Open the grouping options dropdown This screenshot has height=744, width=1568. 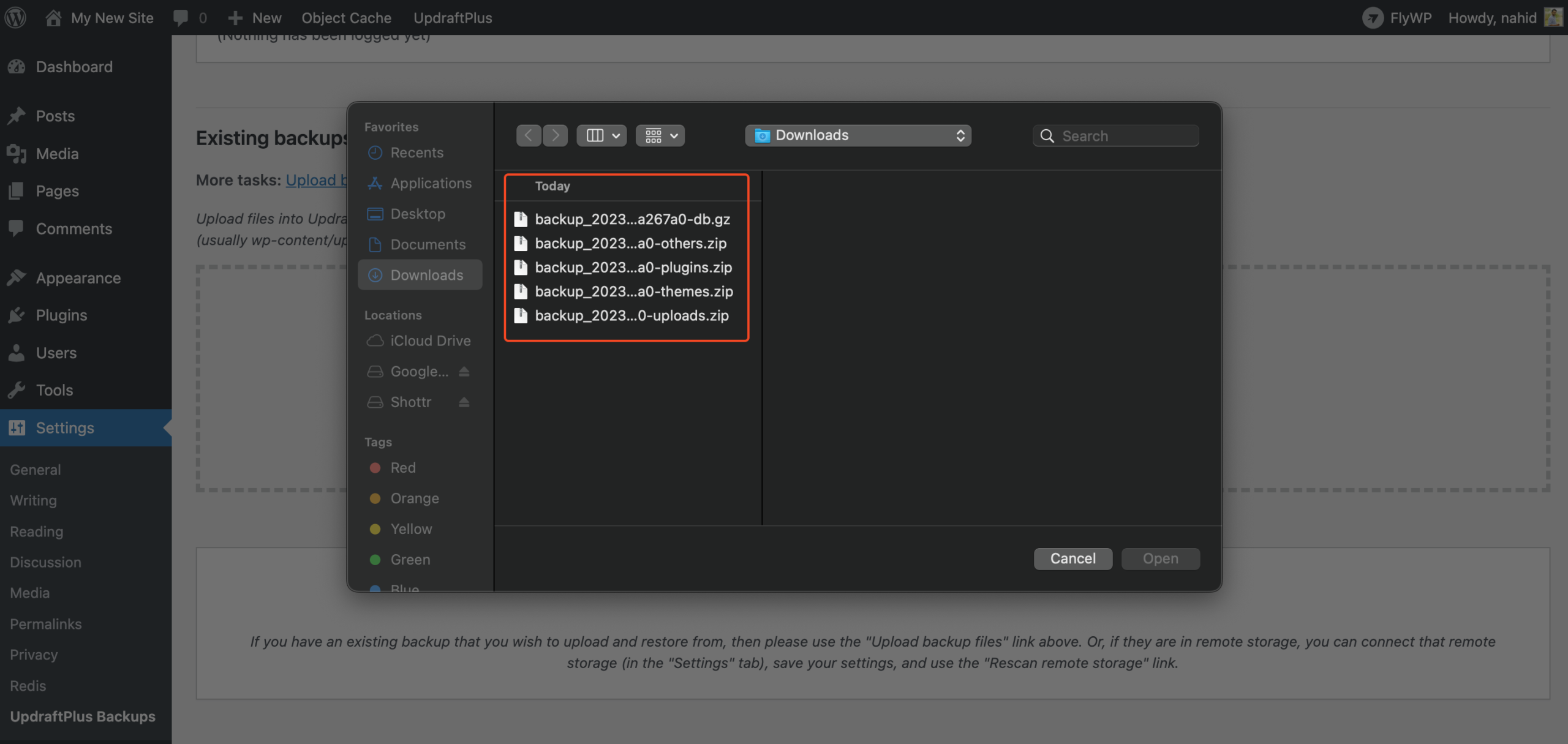point(660,135)
